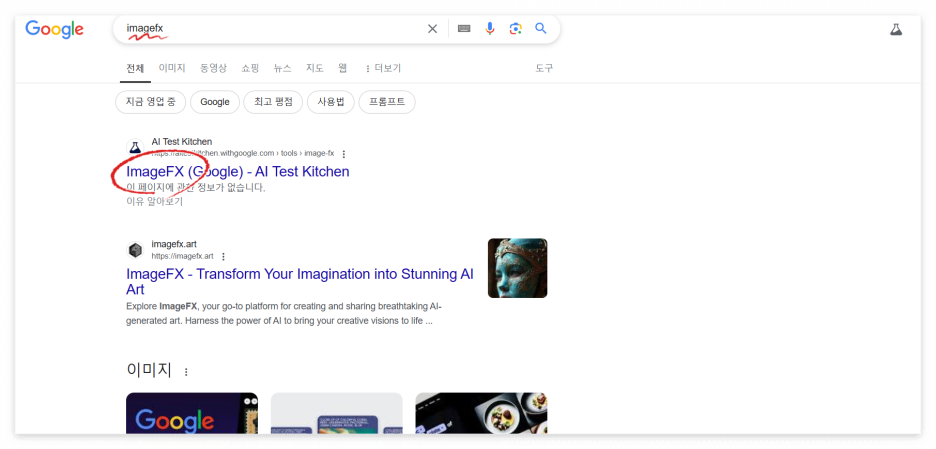Viewport: 936px width, 449px height.
Task: Clear the search box with X
Action: point(432,29)
